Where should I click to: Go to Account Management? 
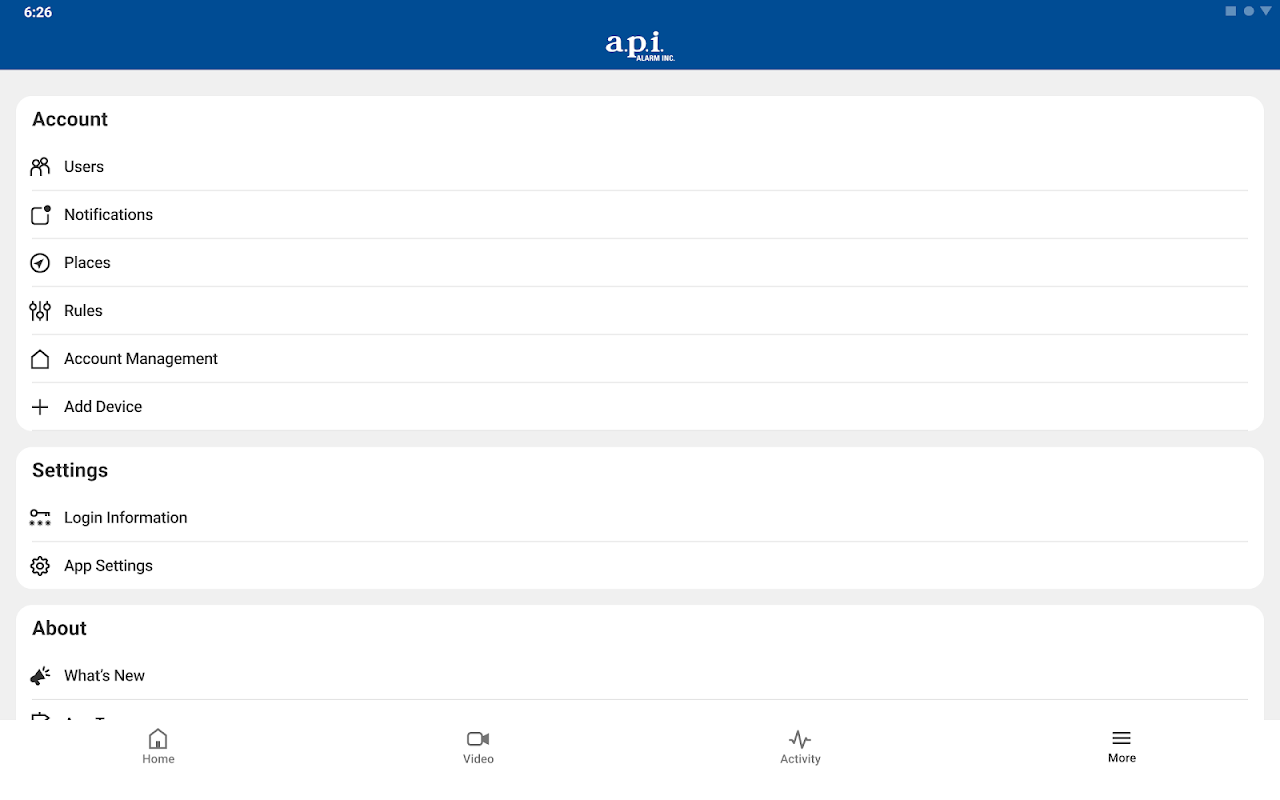pos(640,359)
